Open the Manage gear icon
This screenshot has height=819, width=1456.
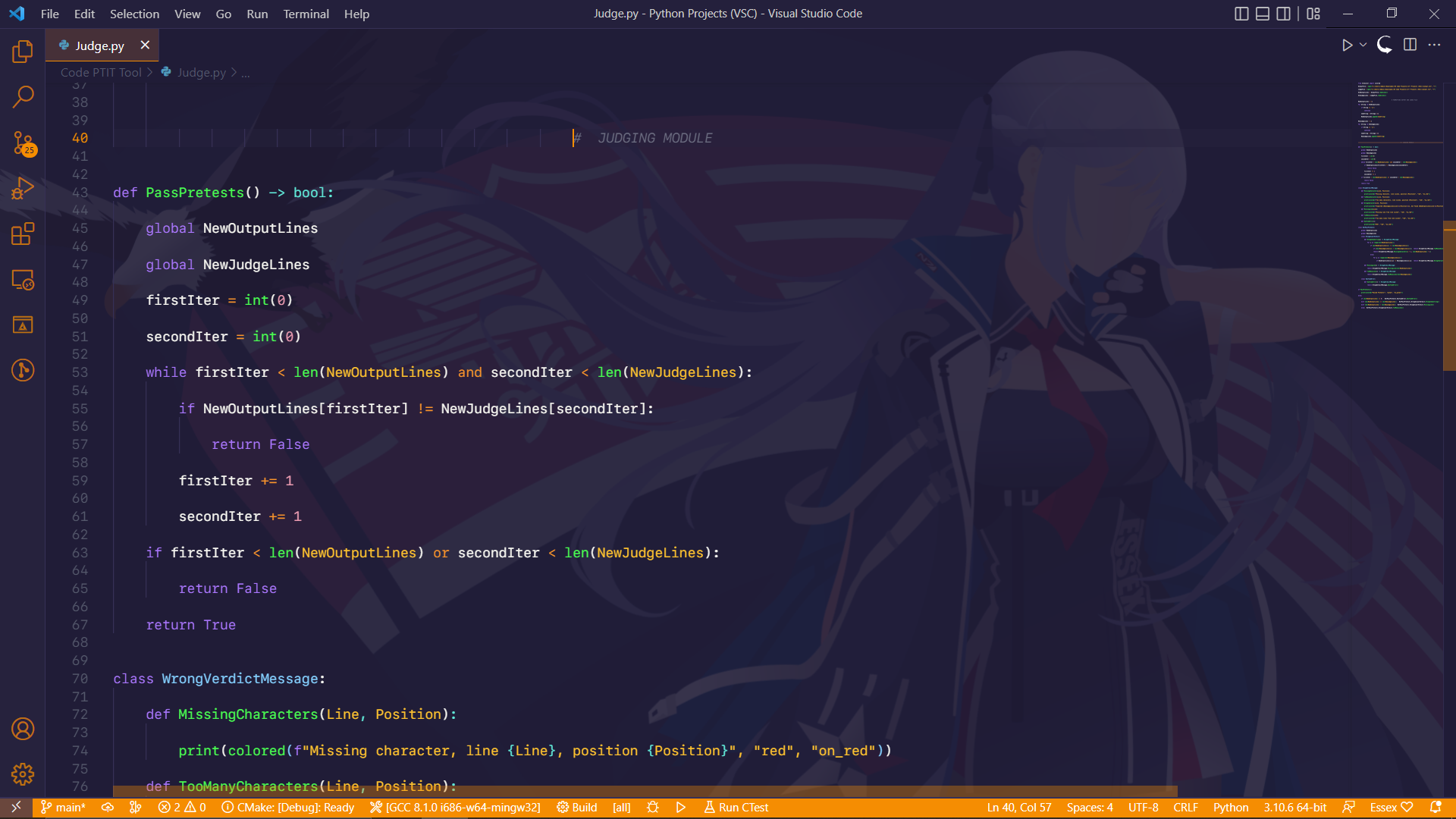[23, 773]
